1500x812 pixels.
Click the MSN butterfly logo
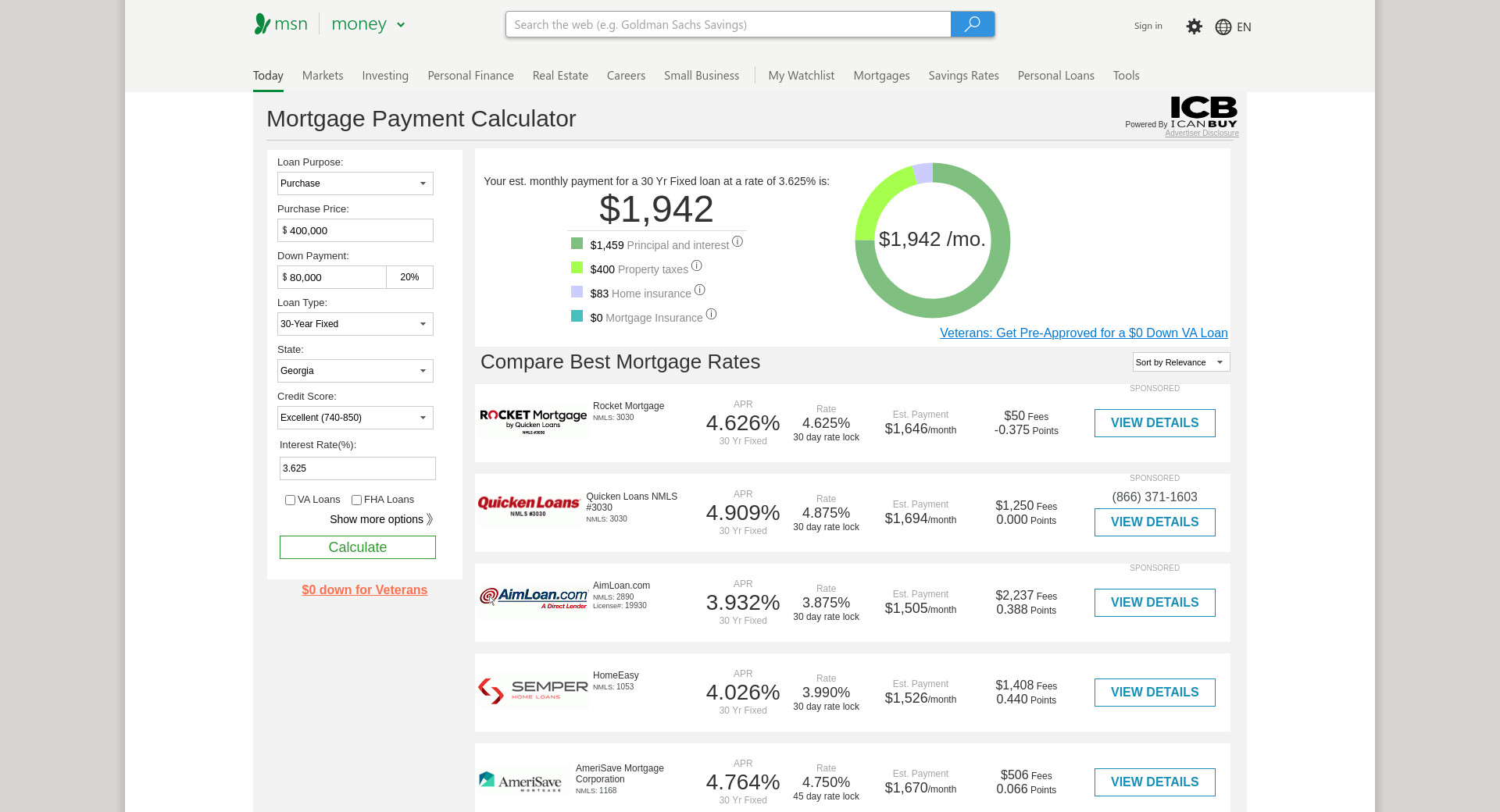coord(262,24)
